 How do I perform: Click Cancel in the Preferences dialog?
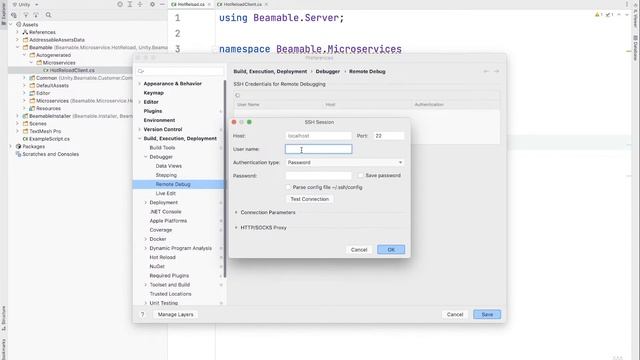(455, 315)
